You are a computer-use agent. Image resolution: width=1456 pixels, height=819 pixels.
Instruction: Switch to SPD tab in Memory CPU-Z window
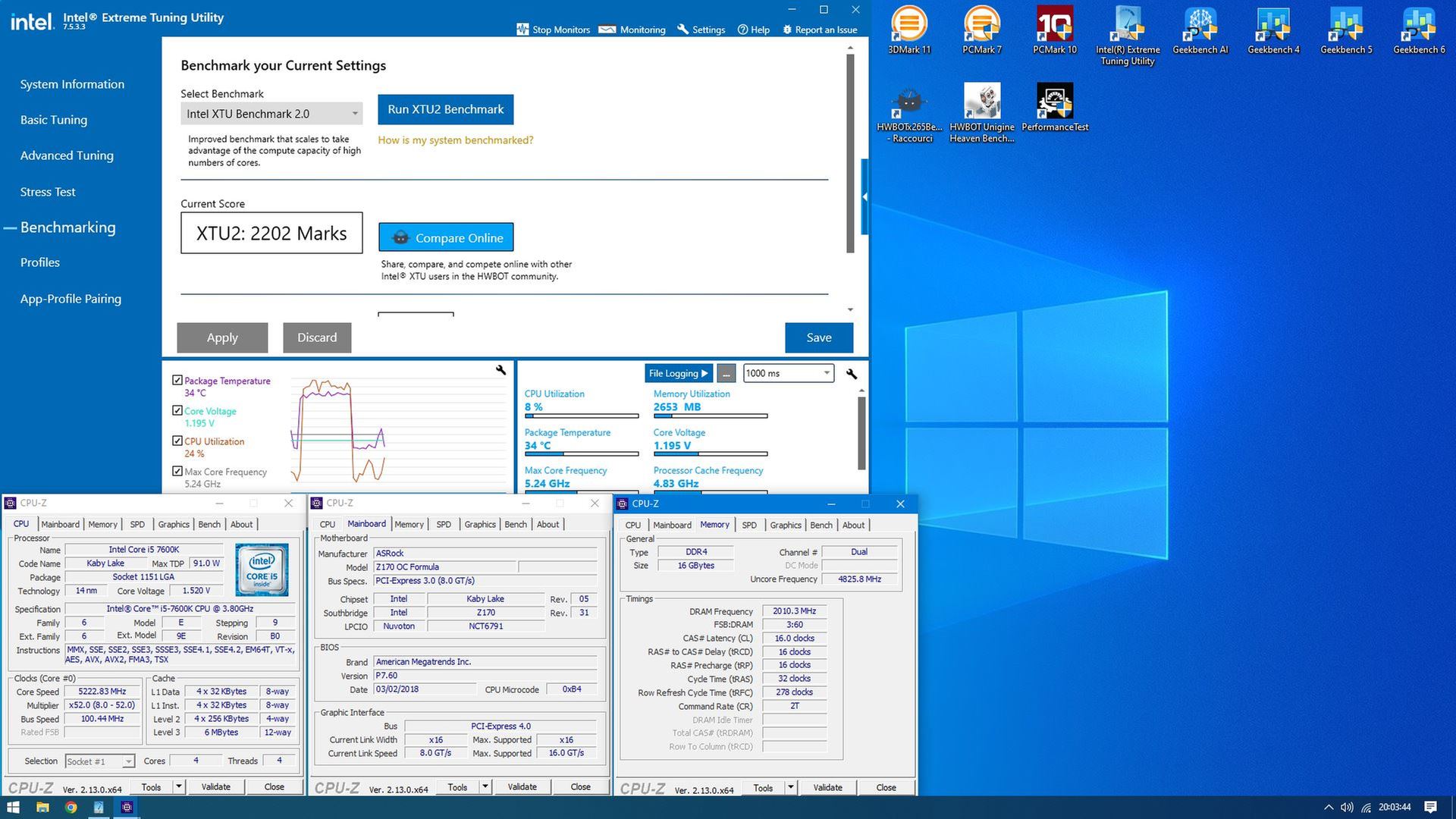(749, 525)
